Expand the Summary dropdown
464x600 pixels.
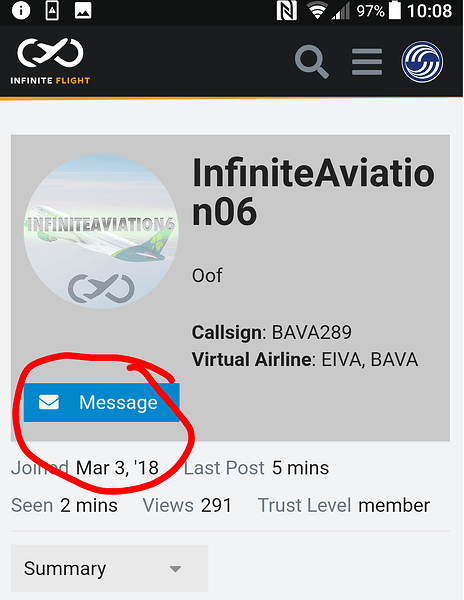(109, 568)
